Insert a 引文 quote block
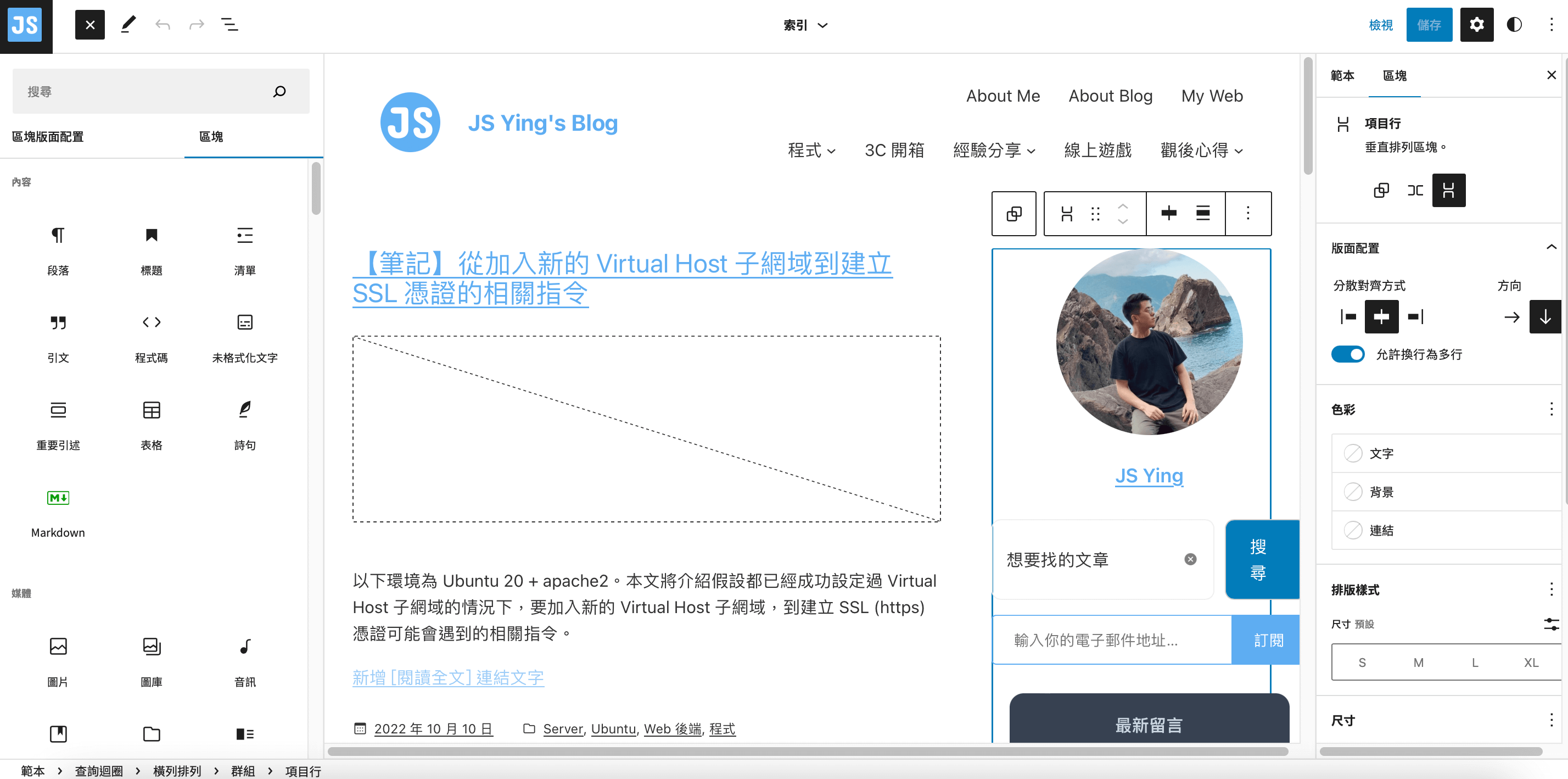The image size is (1568, 779). (x=58, y=338)
